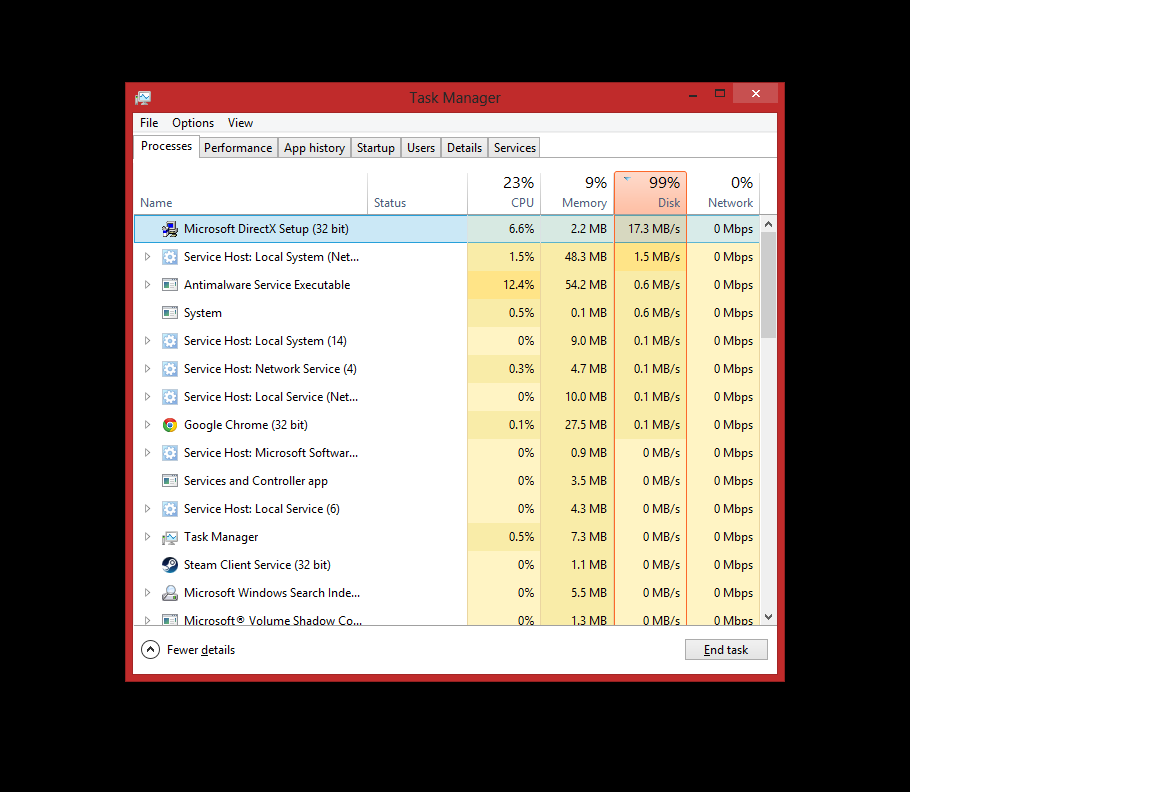Sort by the Network column header
The image size is (1152, 792).
click(723, 192)
